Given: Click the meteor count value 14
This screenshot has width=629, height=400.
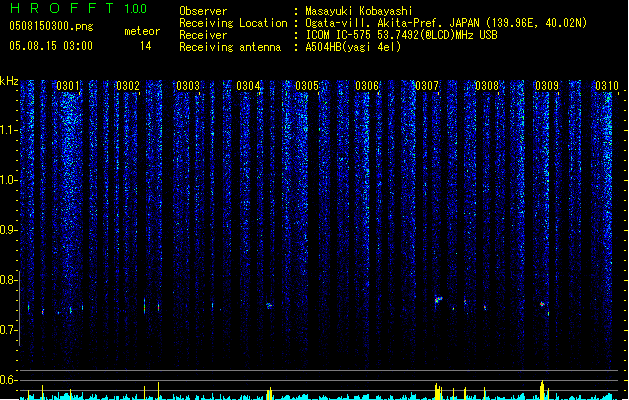Looking at the screenshot, I should 146,46.
